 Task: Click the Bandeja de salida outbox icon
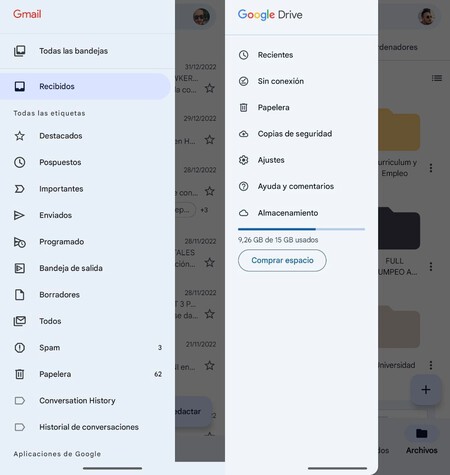pyautogui.click(x=20, y=268)
